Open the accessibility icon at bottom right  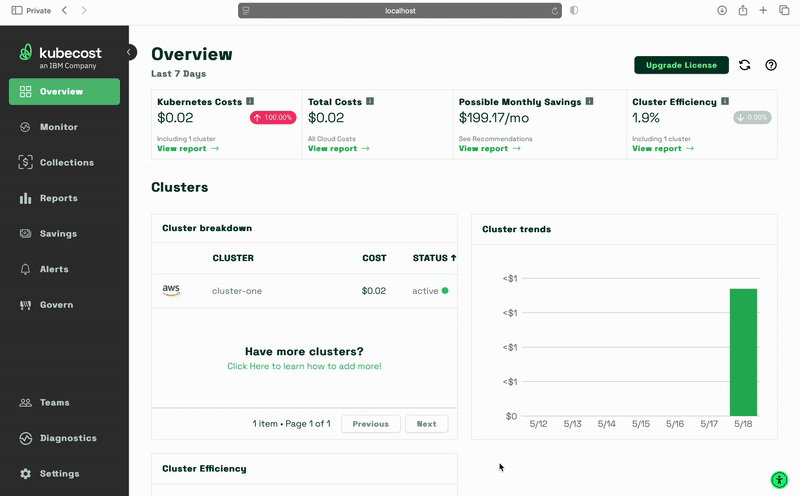pyautogui.click(x=779, y=480)
